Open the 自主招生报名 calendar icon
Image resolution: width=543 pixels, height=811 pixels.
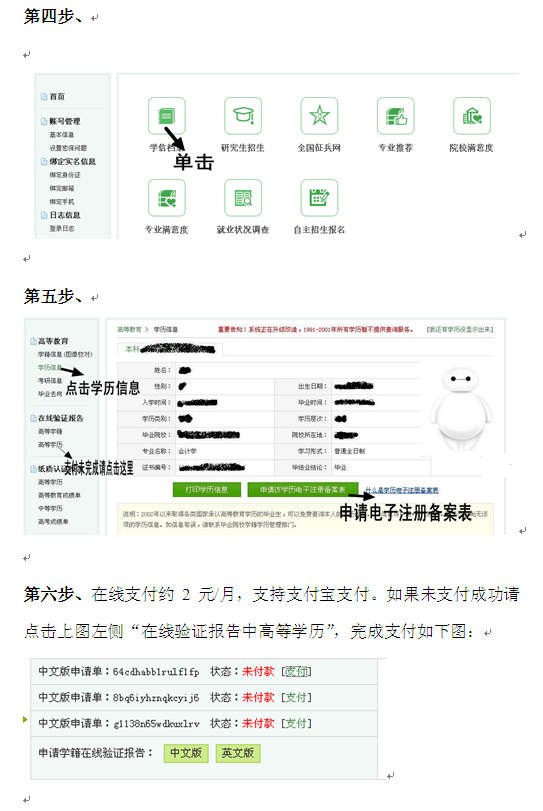click(320, 198)
